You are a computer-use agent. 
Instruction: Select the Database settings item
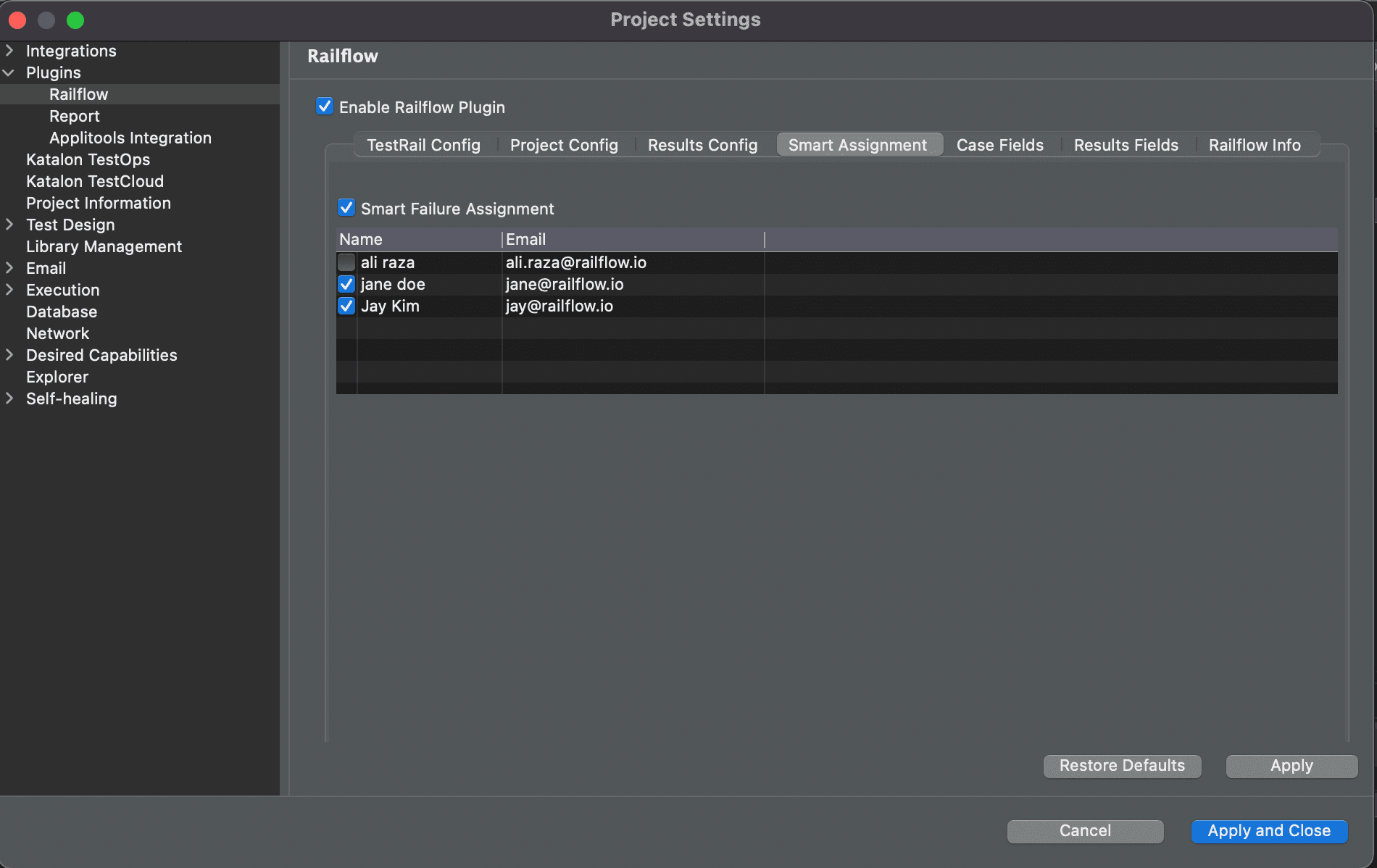(62, 312)
